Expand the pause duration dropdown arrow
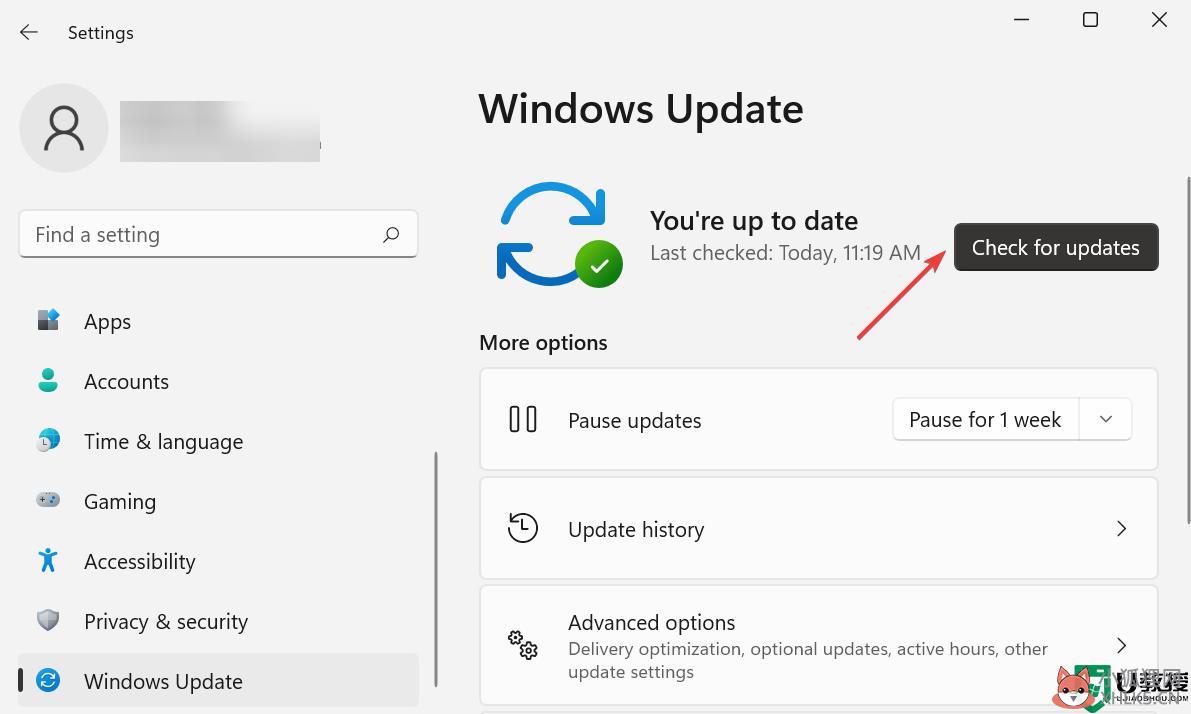 pyautogui.click(x=1106, y=419)
